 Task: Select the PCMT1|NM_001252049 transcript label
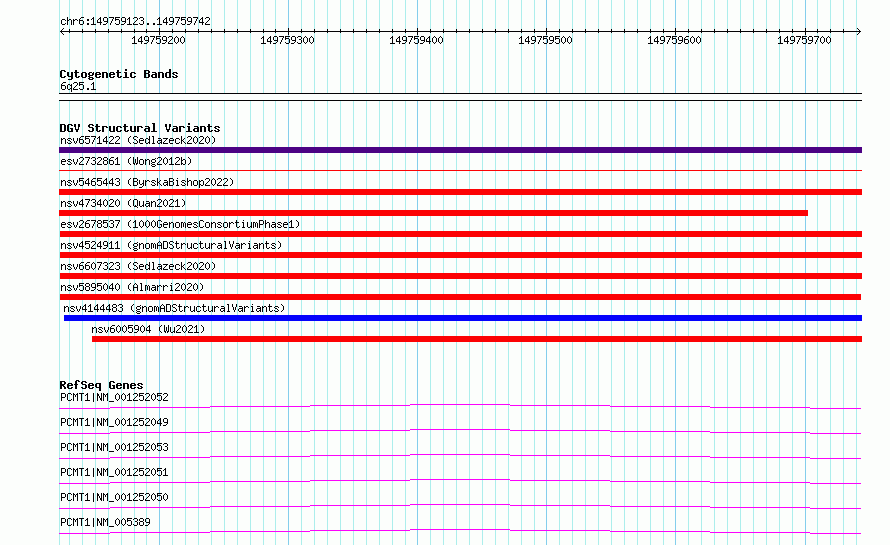click(114, 422)
